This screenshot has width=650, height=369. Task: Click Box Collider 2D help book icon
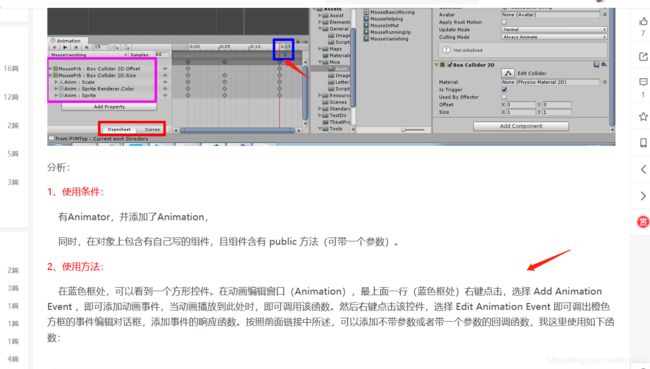pos(596,64)
